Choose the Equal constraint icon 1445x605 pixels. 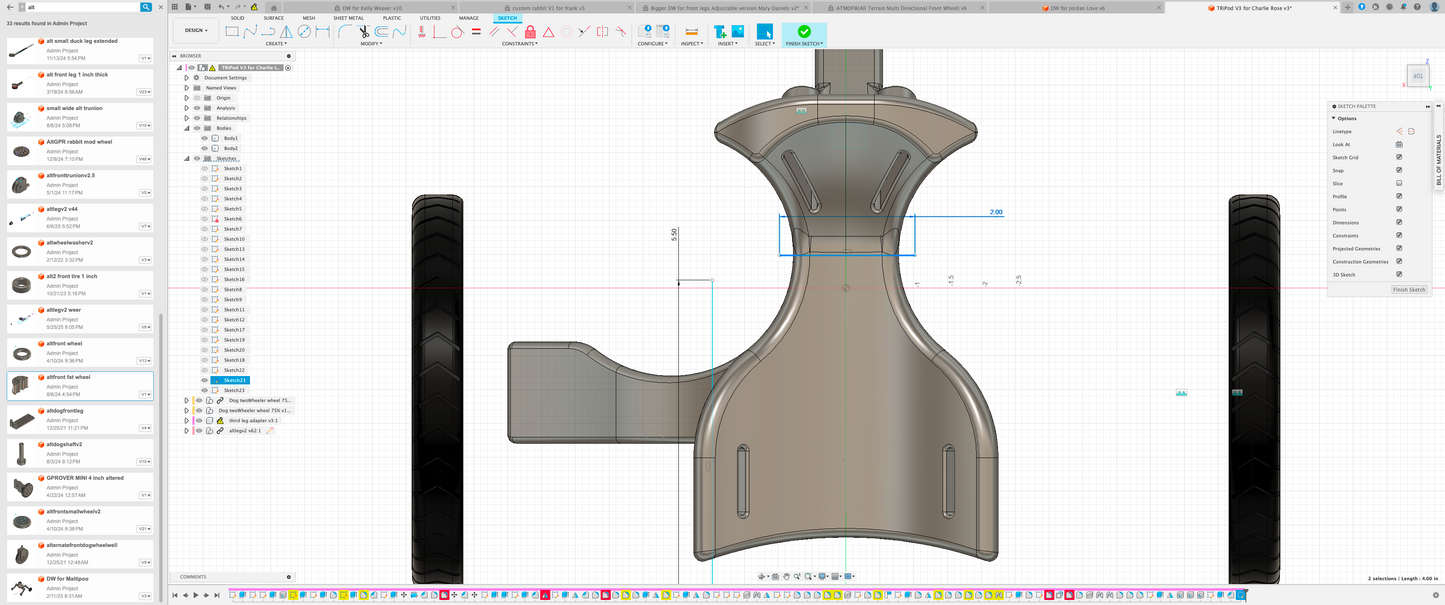pyautogui.click(x=476, y=32)
